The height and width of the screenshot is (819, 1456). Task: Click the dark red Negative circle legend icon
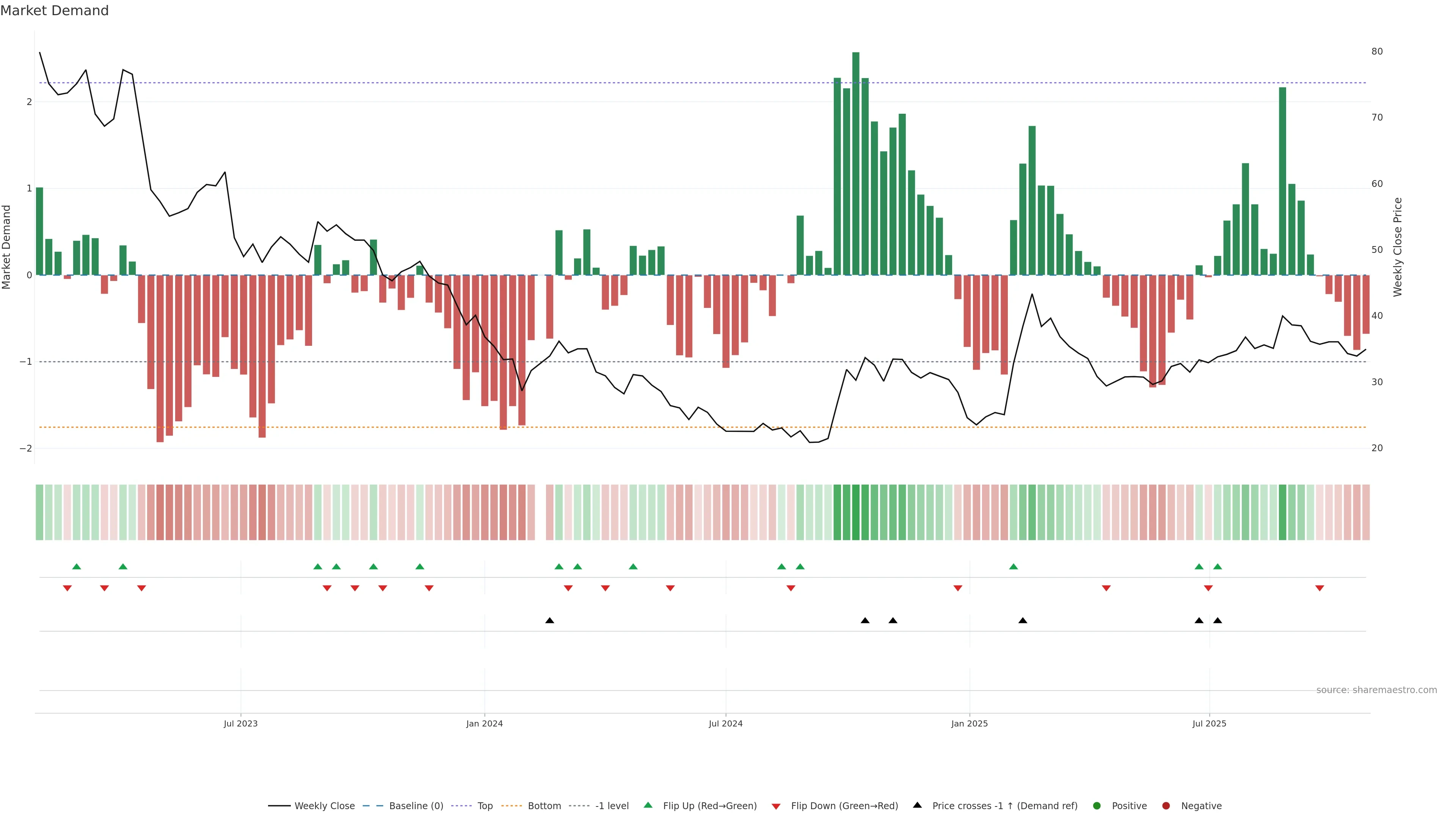pyautogui.click(x=1166, y=806)
